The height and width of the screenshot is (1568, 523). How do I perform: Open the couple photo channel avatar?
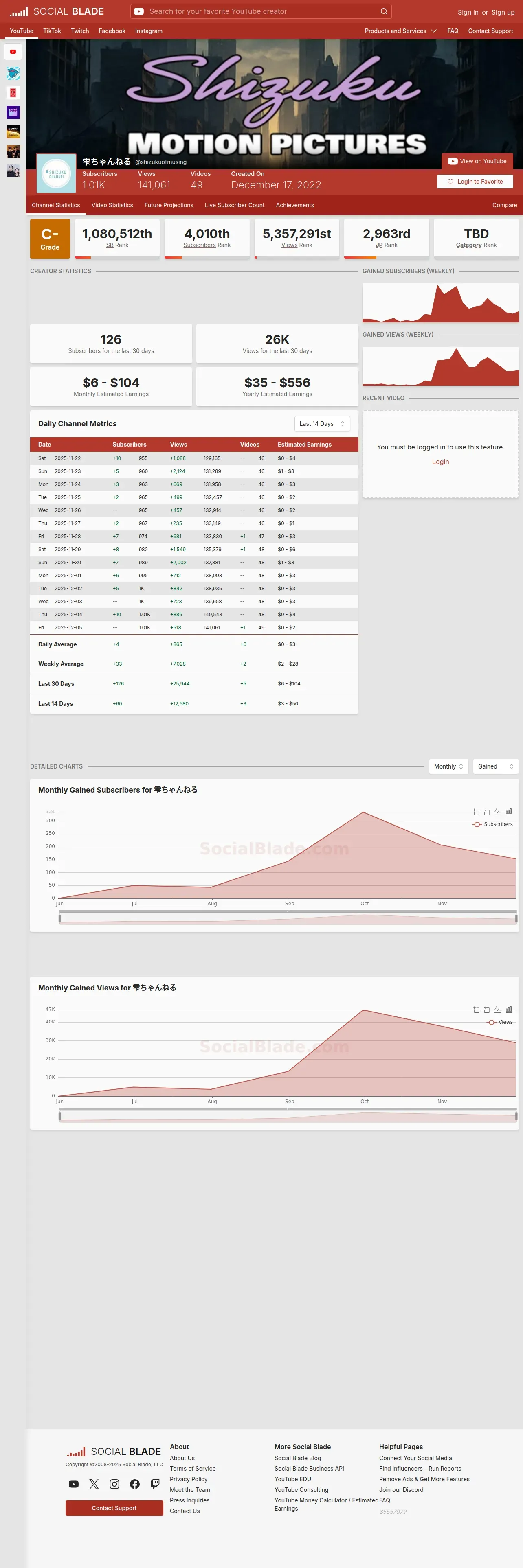point(13,171)
